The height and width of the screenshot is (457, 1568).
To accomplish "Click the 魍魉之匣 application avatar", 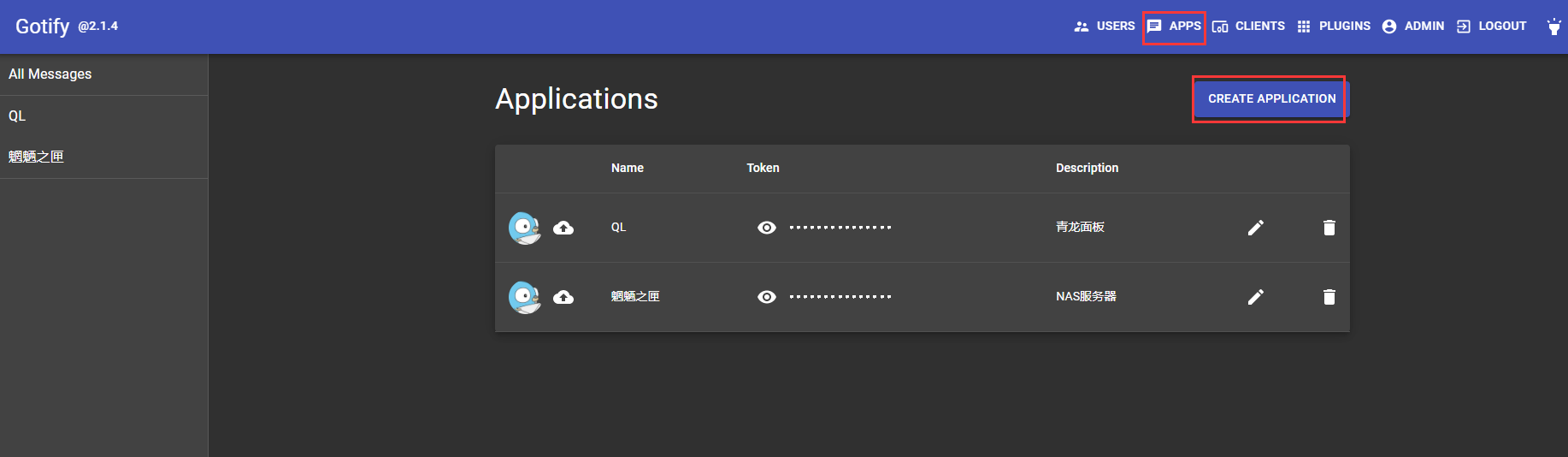I will click(x=525, y=297).
